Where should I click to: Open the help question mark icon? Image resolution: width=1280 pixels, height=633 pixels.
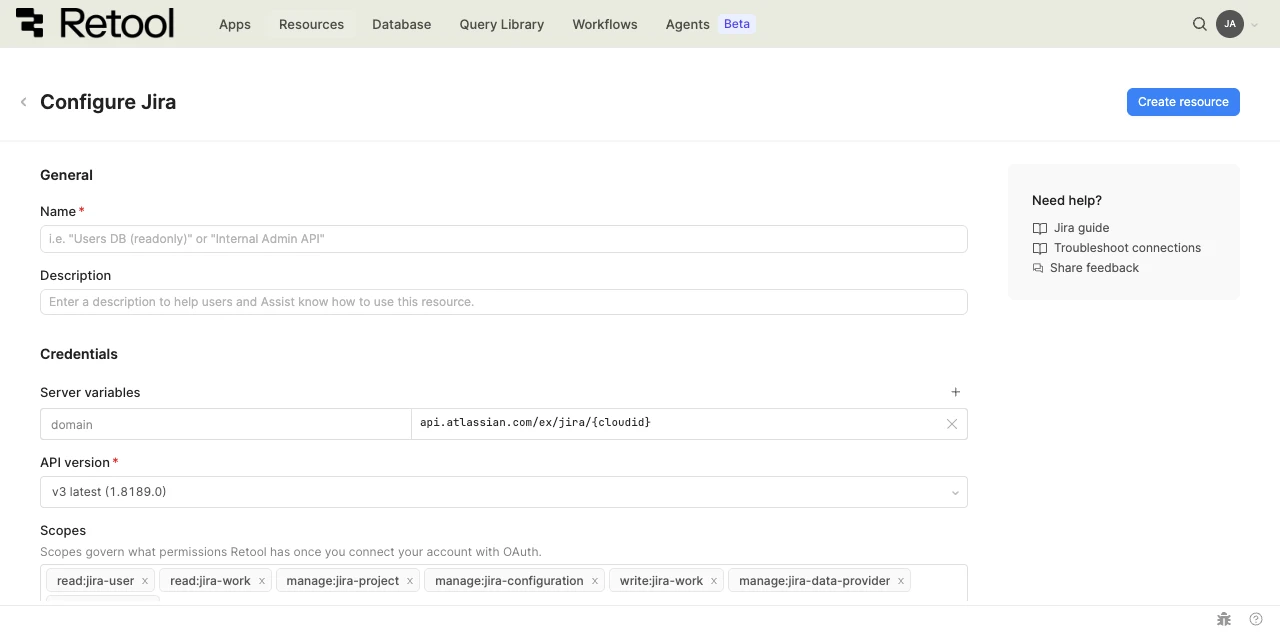[1256, 619]
